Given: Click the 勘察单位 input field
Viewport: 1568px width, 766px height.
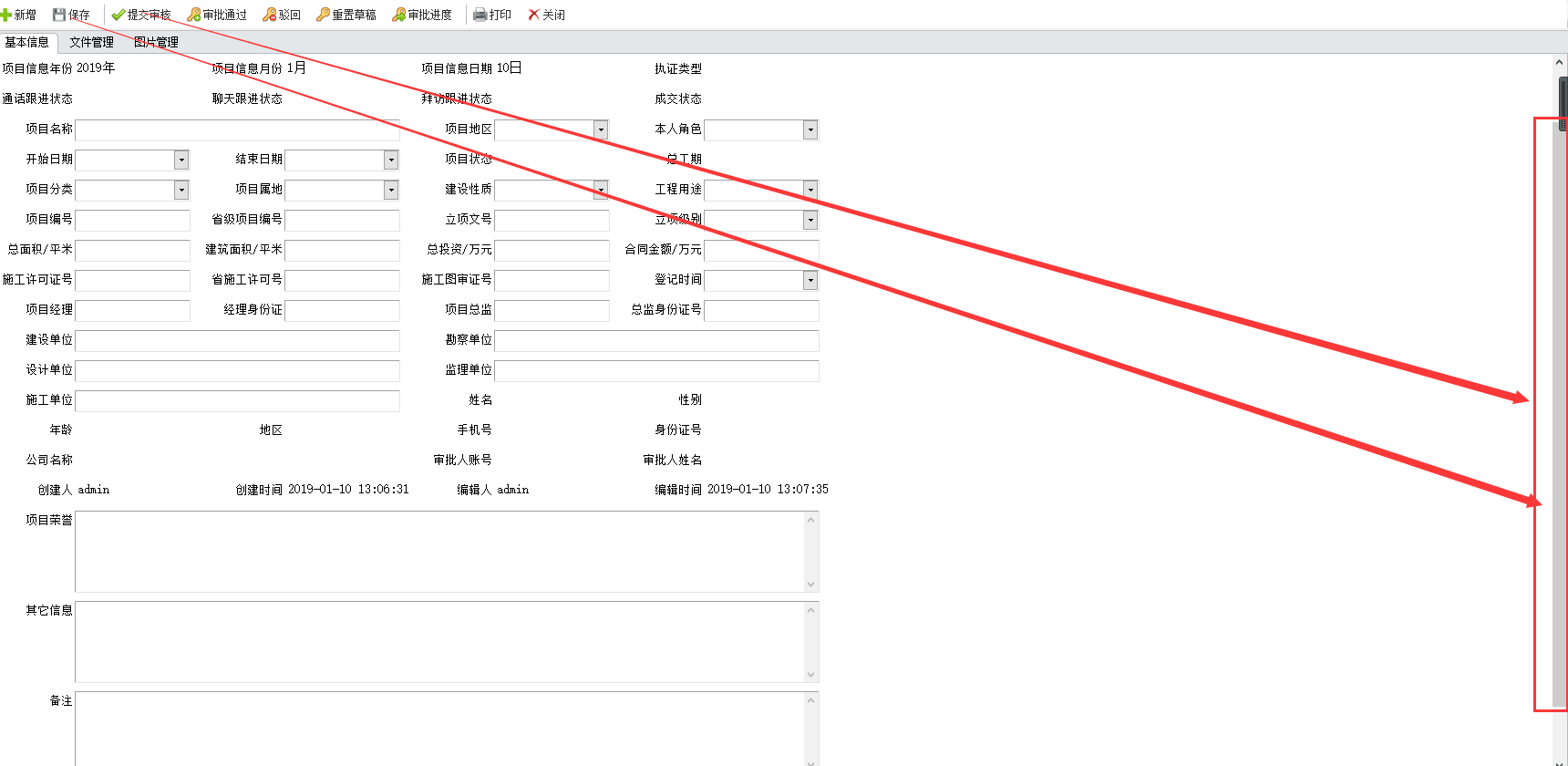Looking at the screenshot, I should click(656, 340).
